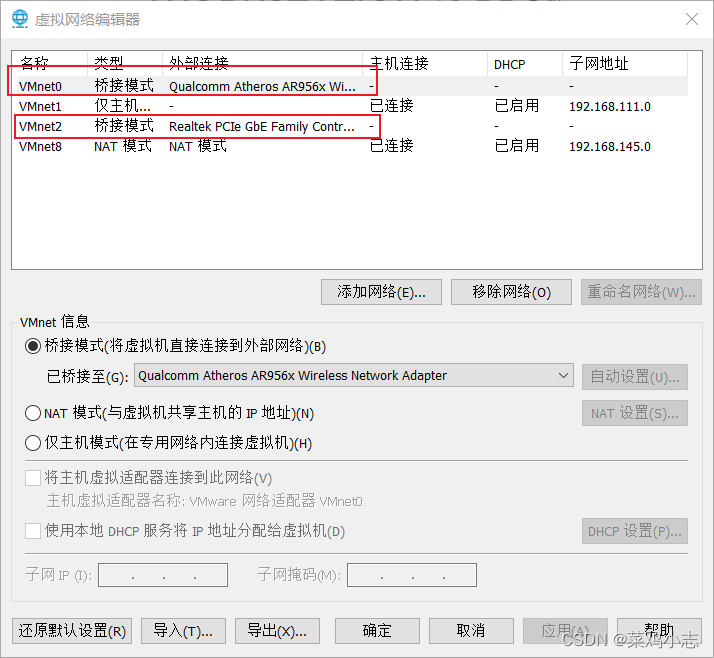Click 重命名网络(W)... button
714x658 pixels.
click(x=641, y=292)
